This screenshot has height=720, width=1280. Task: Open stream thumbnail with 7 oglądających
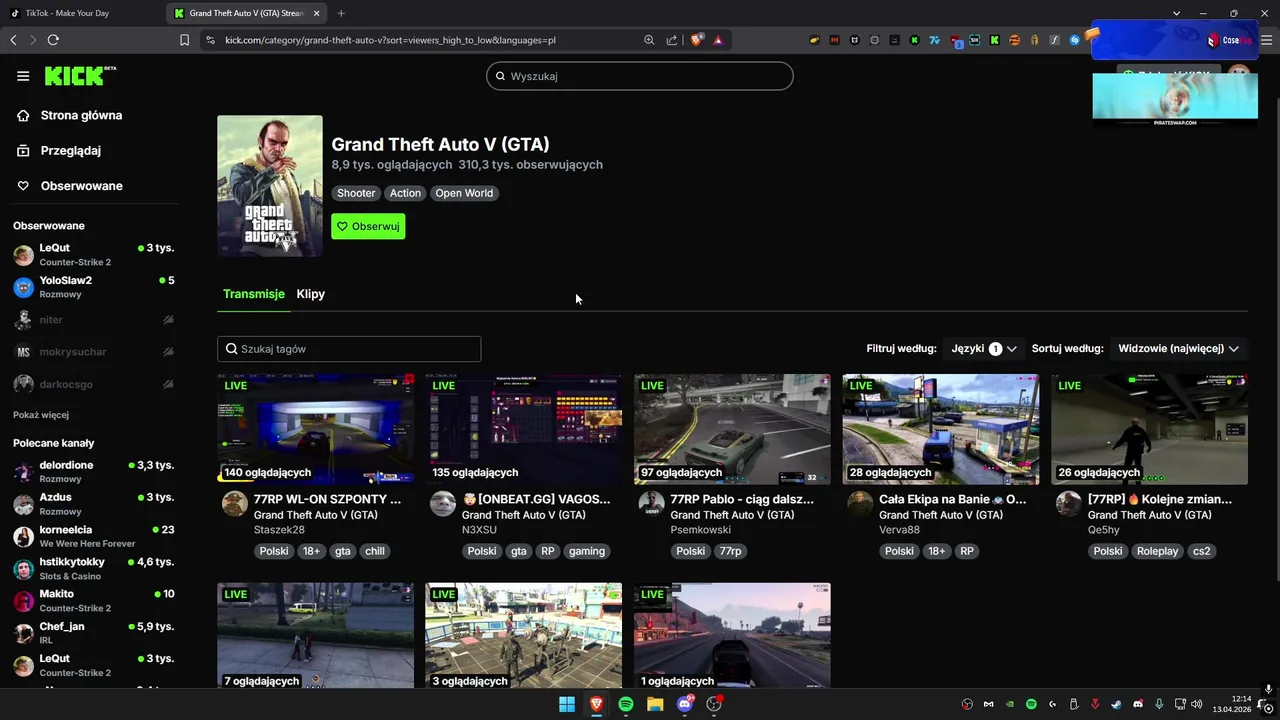pos(316,635)
